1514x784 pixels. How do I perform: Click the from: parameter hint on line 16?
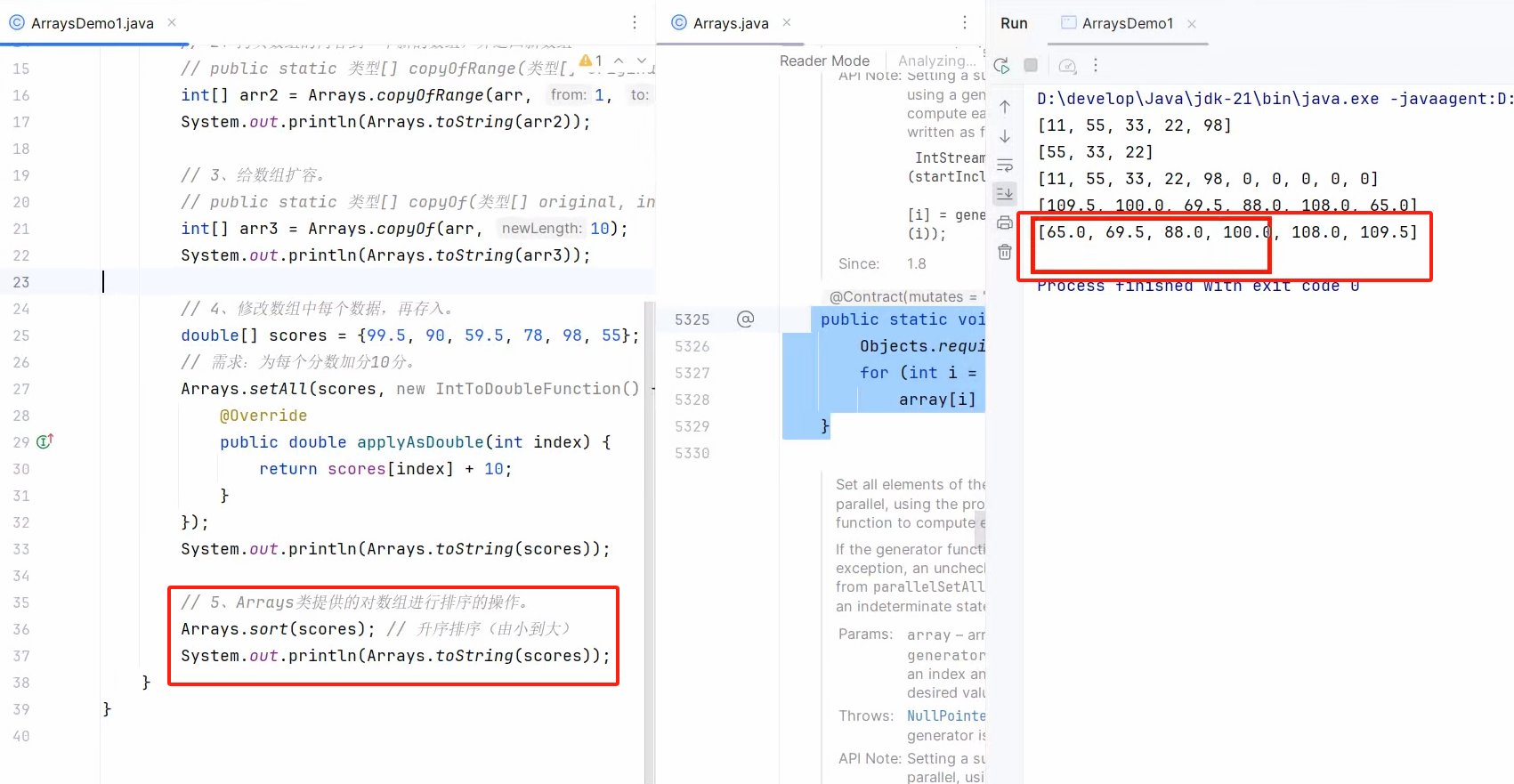pyautogui.click(x=569, y=95)
